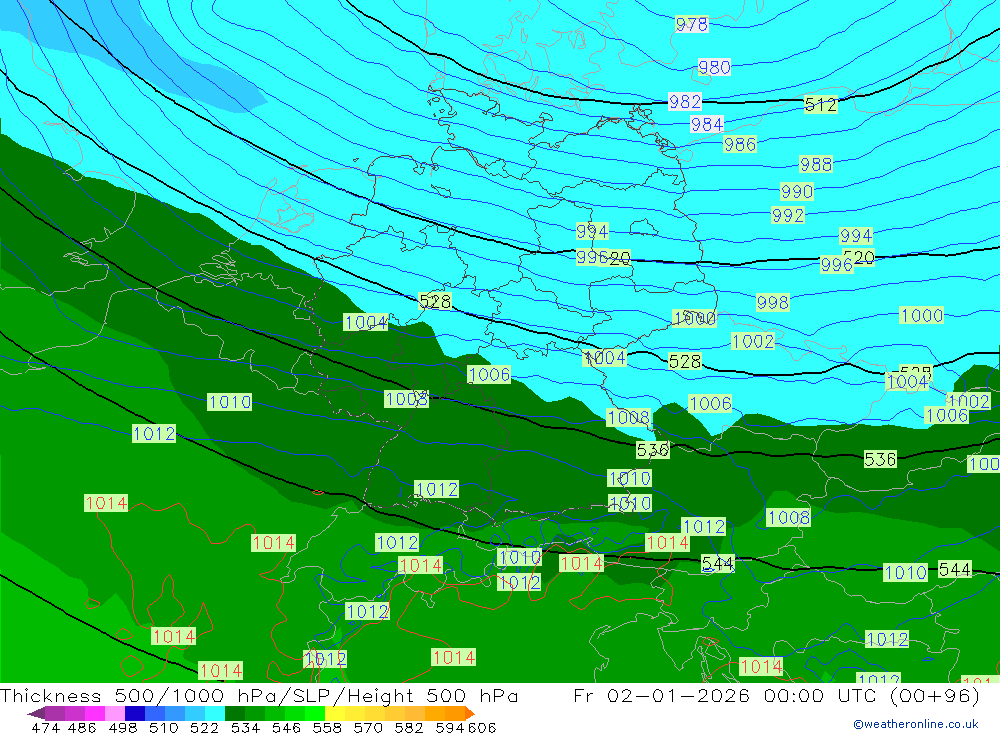1000x733 pixels.
Task: Click the 512 height contour label
Action: pyautogui.click(x=820, y=104)
